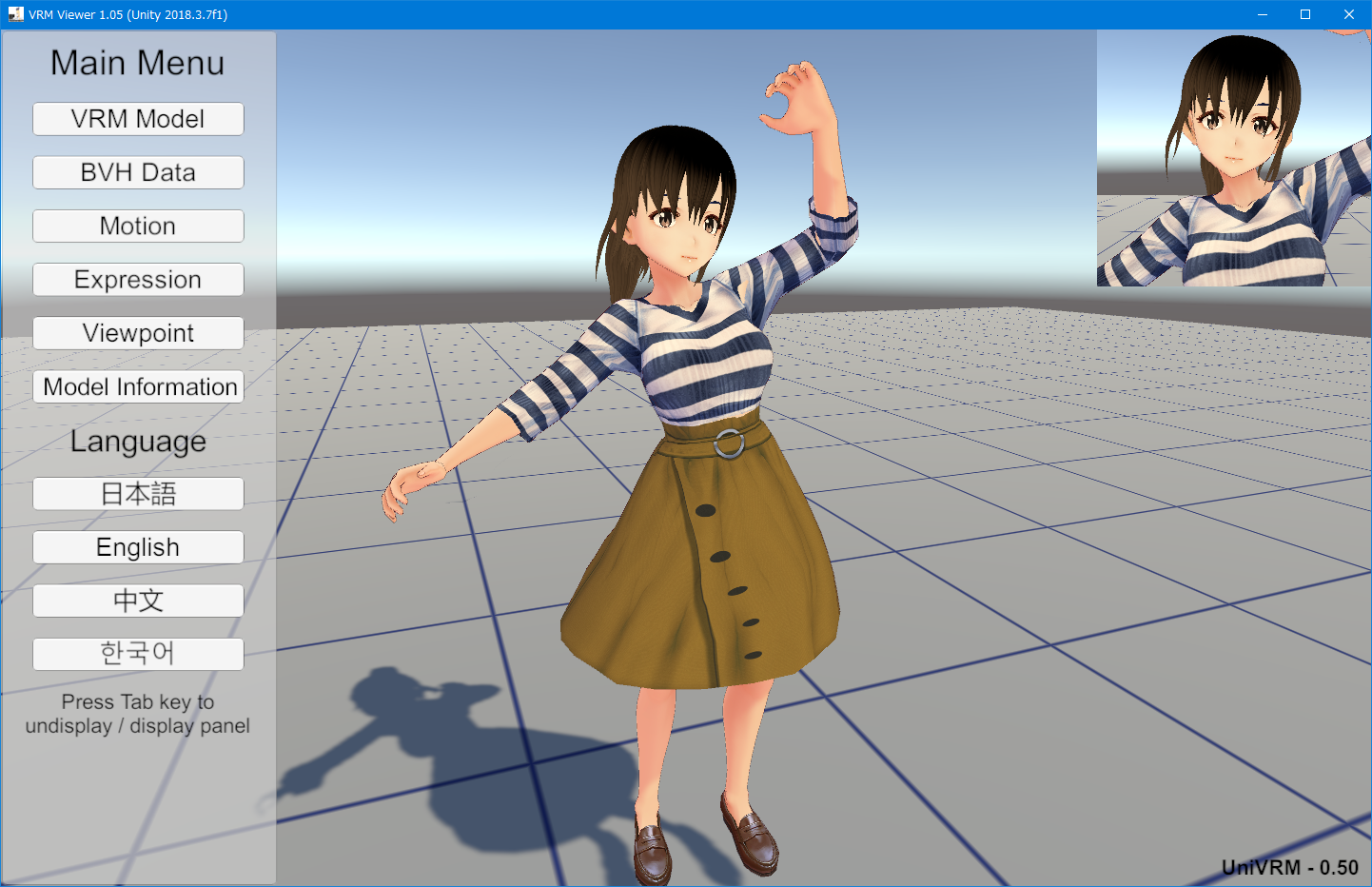
Task: Select the Expression button
Action: click(138, 280)
